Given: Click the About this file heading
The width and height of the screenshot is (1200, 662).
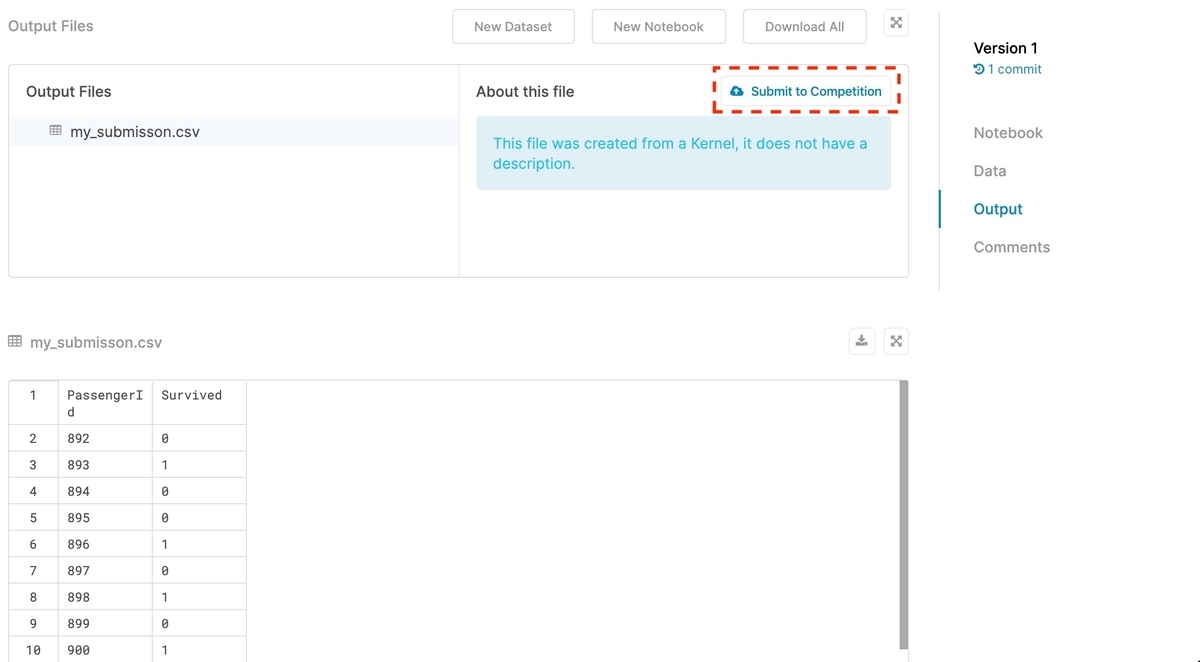Looking at the screenshot, I should pyautogui.click(x=525, y=91).
